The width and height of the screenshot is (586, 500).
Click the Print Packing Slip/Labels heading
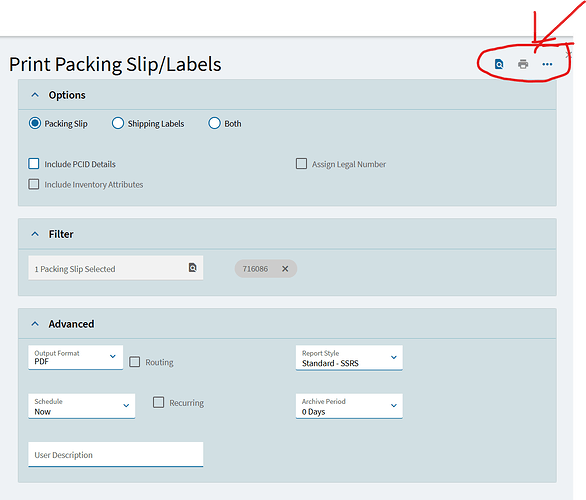[x=115, y=64]
